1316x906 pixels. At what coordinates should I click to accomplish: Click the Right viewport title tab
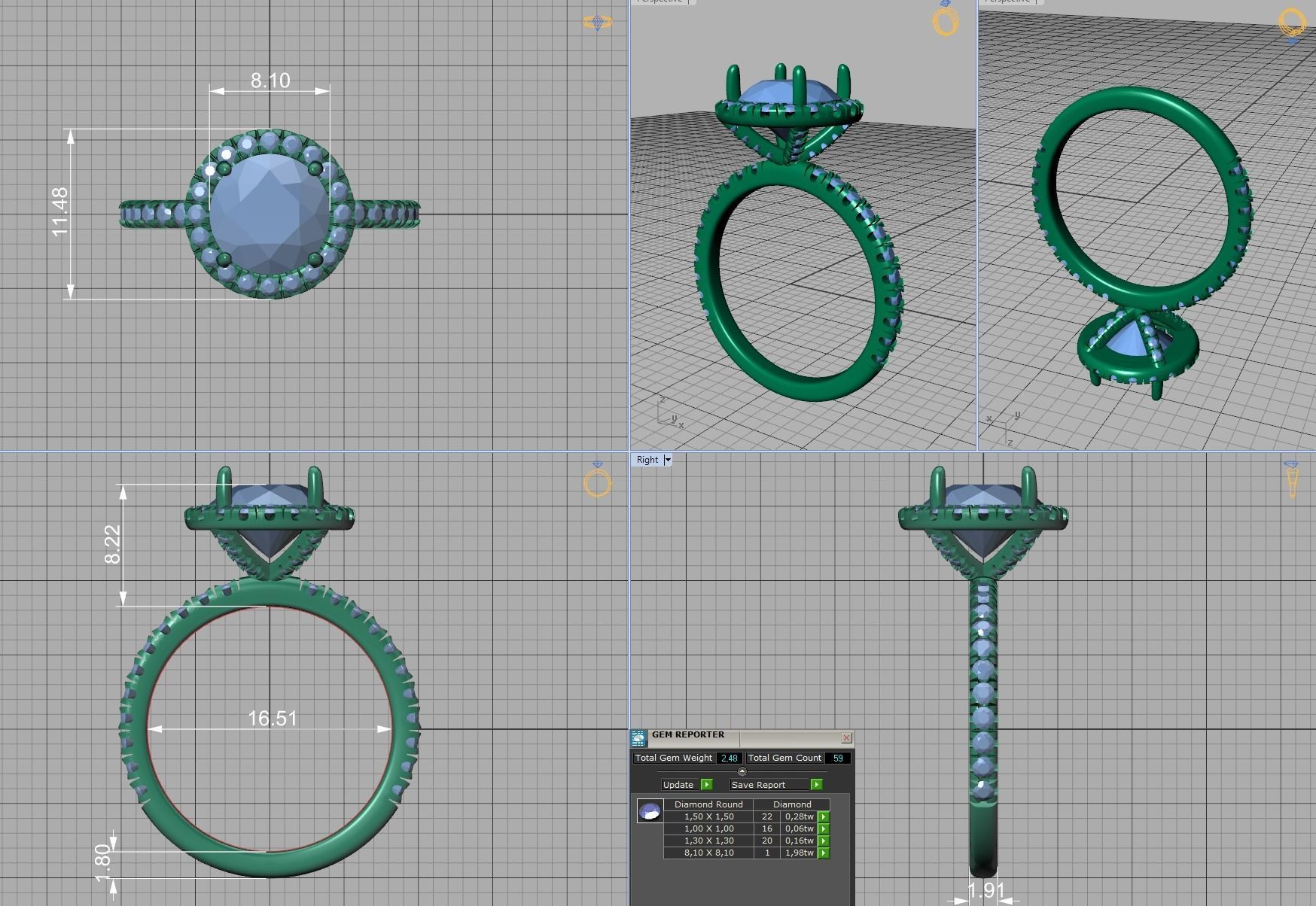647,460
